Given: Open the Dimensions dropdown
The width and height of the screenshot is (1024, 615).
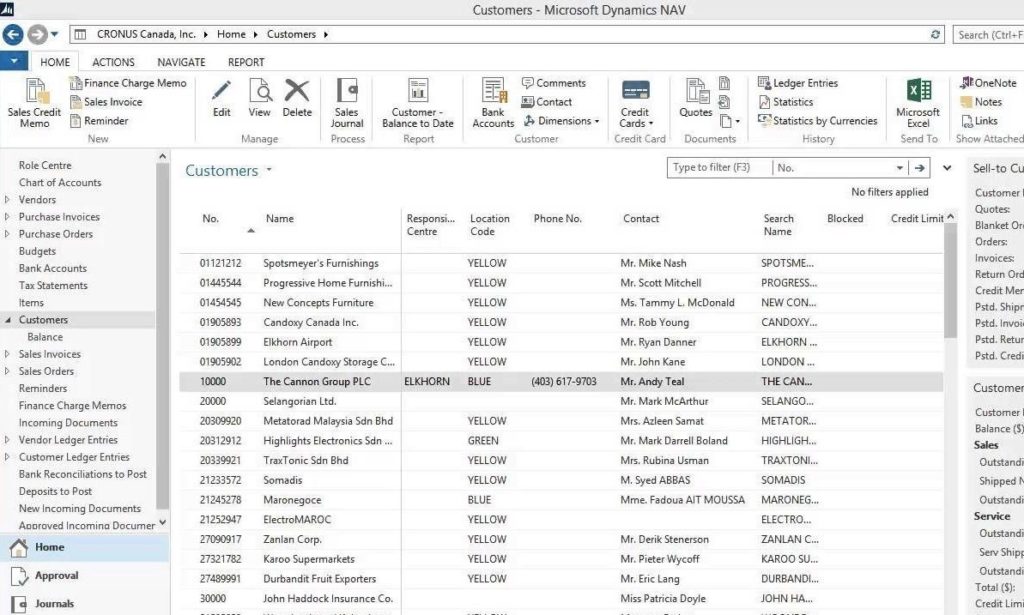Looking at the screenshot, I should pyautogui.click(x=561, y=121).
